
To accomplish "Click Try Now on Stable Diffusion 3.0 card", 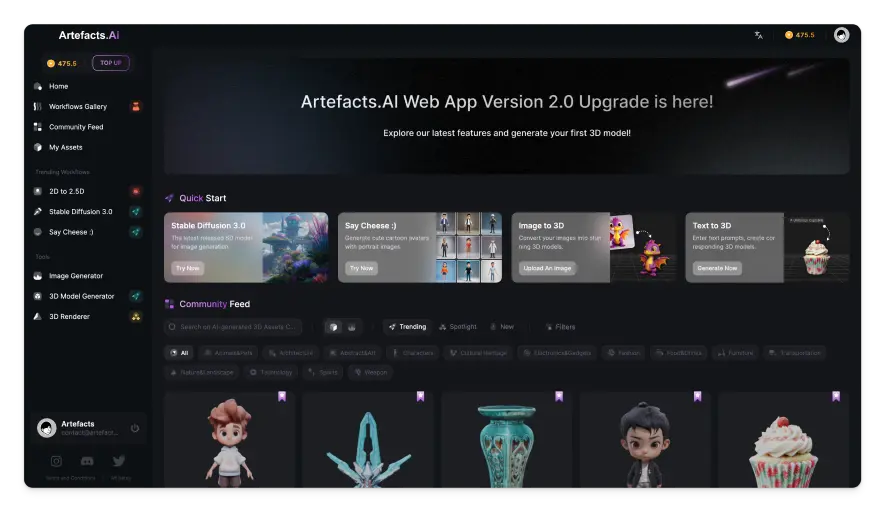I will (188, 268).
